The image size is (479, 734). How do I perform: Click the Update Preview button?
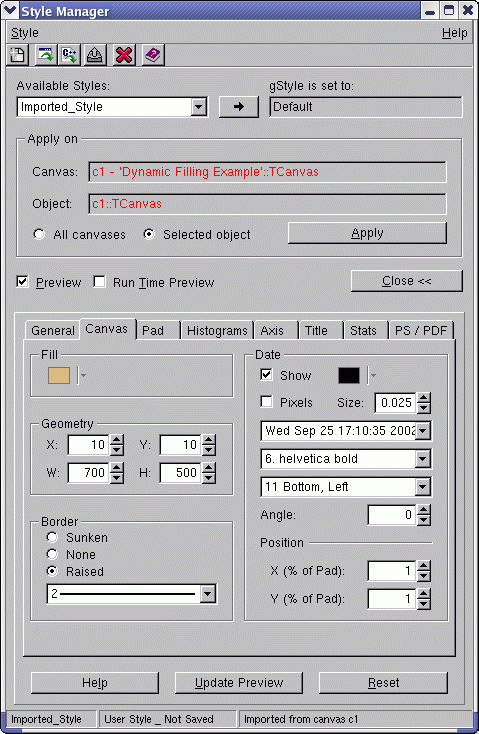[239, 683]
